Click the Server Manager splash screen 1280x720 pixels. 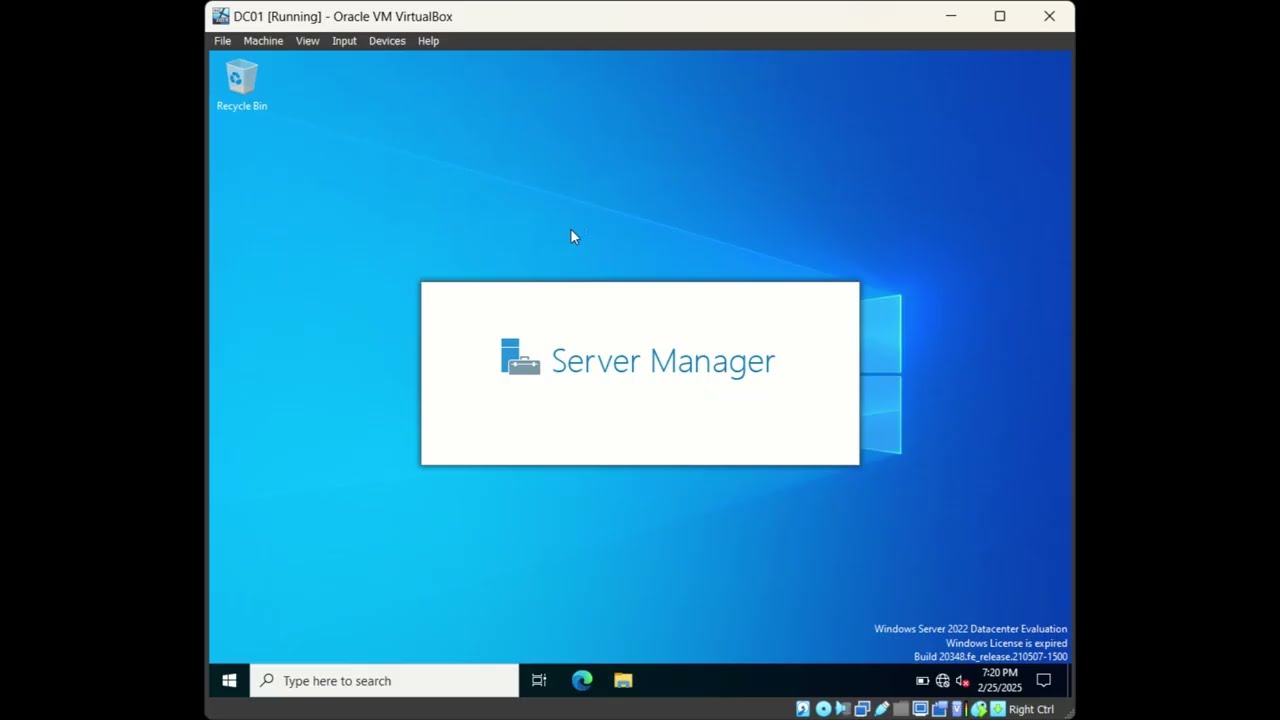[x=640, y=373]
